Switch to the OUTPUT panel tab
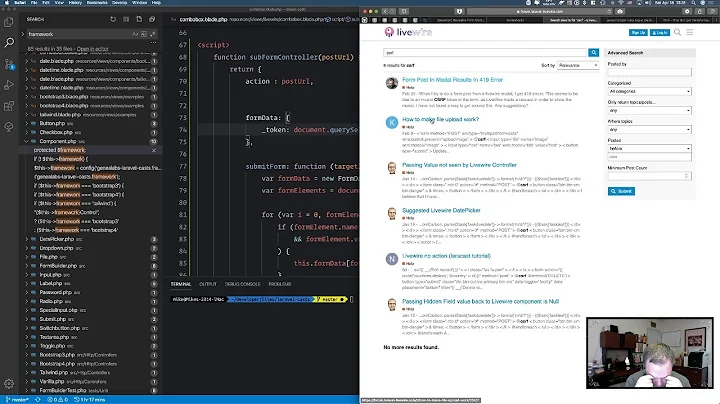The image size is (720, 404). (208, 284)
